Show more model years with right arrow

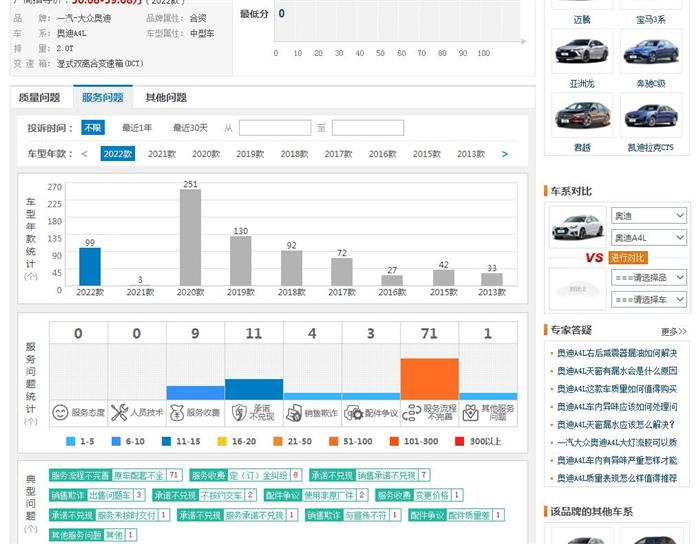[505, 154]
